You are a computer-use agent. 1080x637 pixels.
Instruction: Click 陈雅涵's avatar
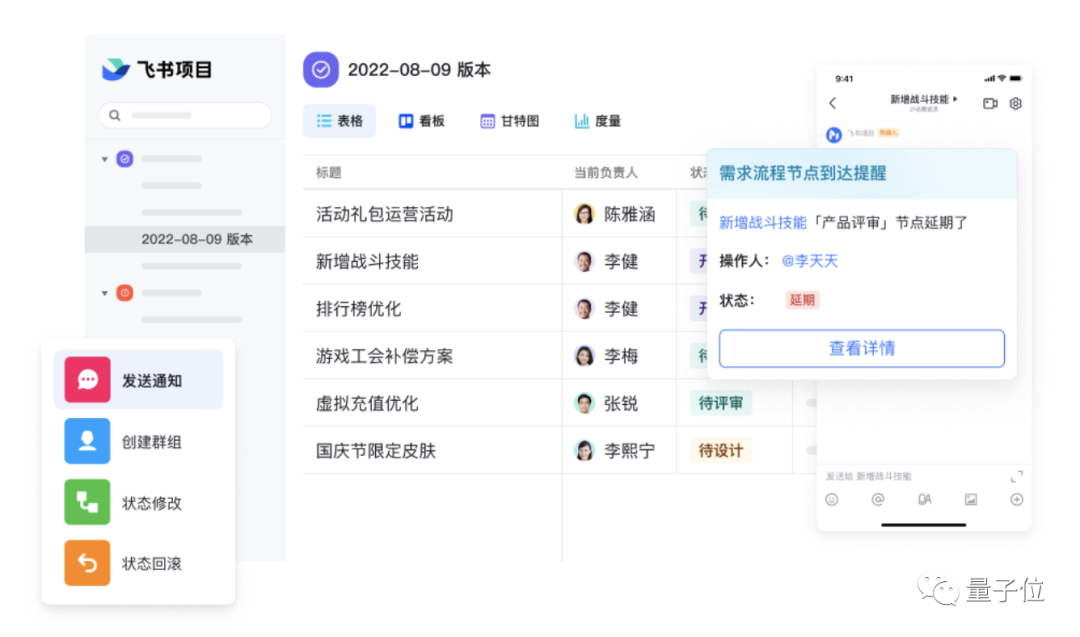[x=585, y=214]
